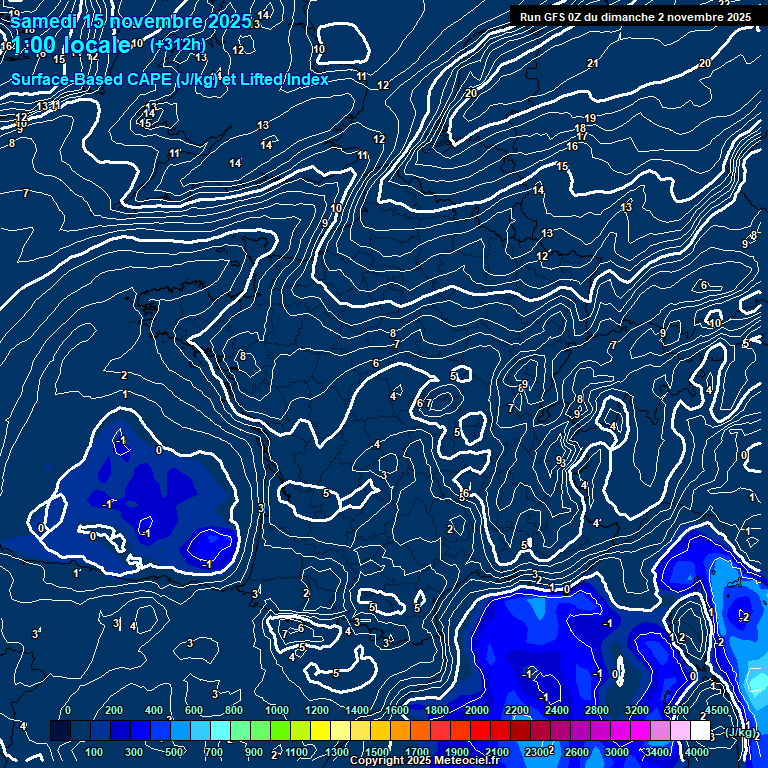
Task: Click the '(+312h)' forecast offset label
Action: (178, 45)
